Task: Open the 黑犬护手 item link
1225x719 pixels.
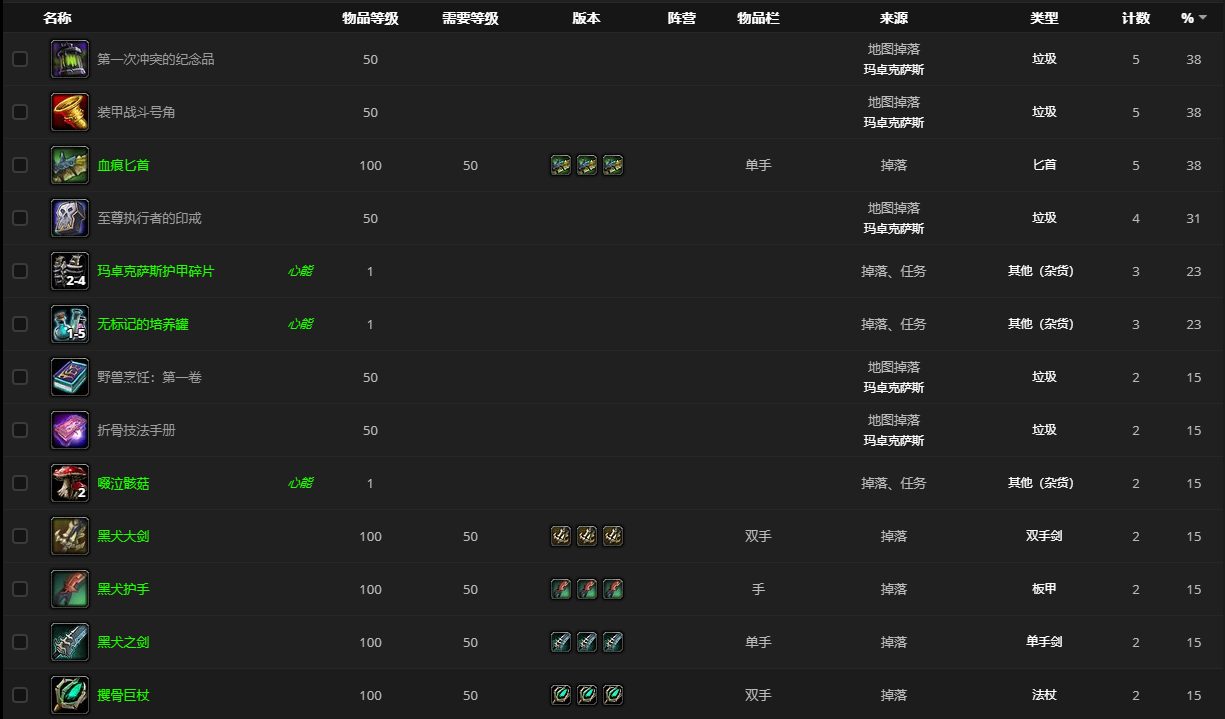Action: pyautogui.click(x=123, y=589)
